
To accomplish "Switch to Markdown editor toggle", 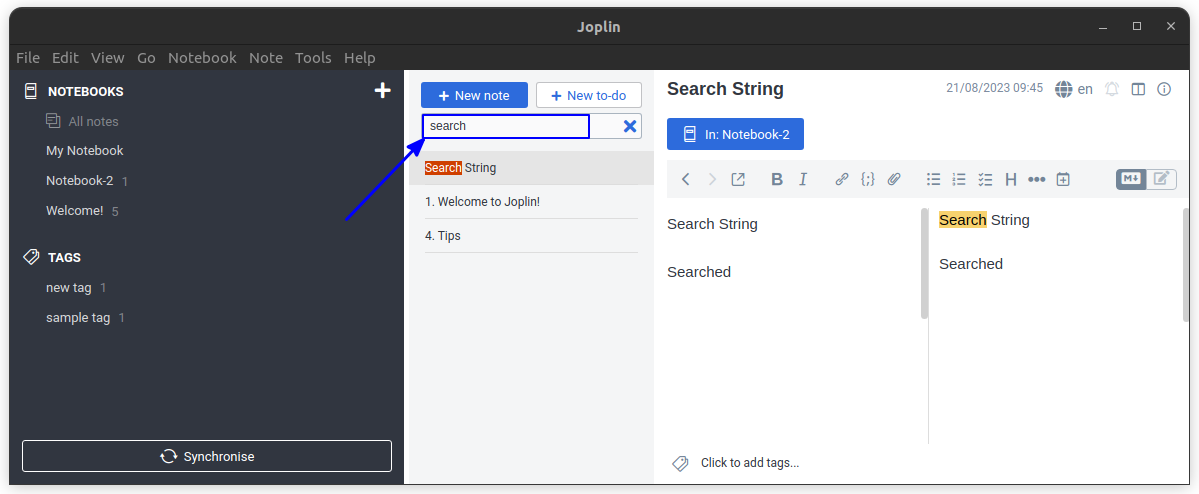I will click(1131, 179).
